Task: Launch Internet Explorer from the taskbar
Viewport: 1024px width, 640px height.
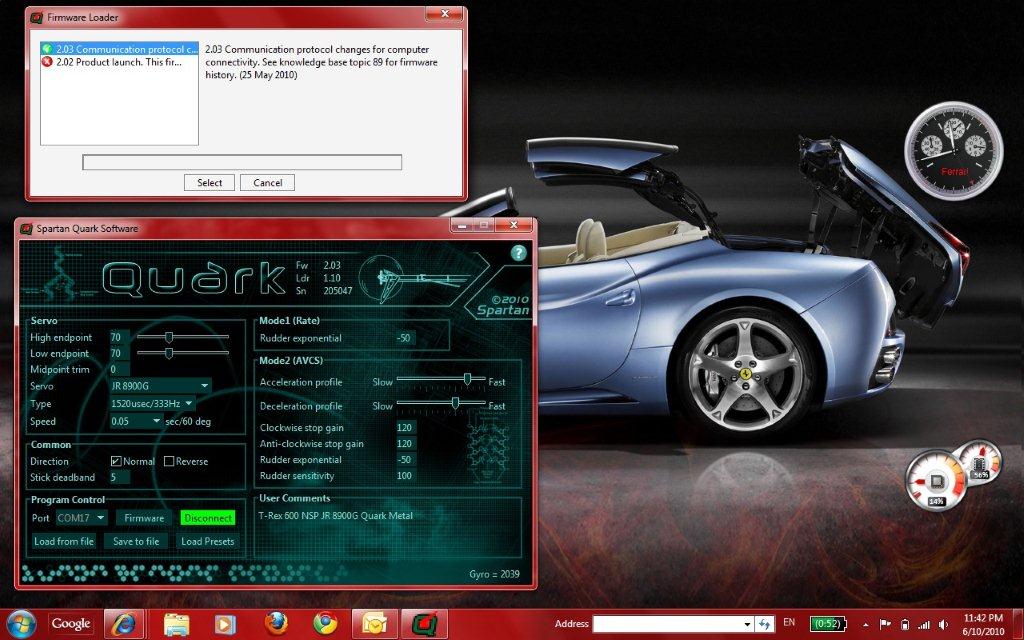Action: (x=124, y=624)
